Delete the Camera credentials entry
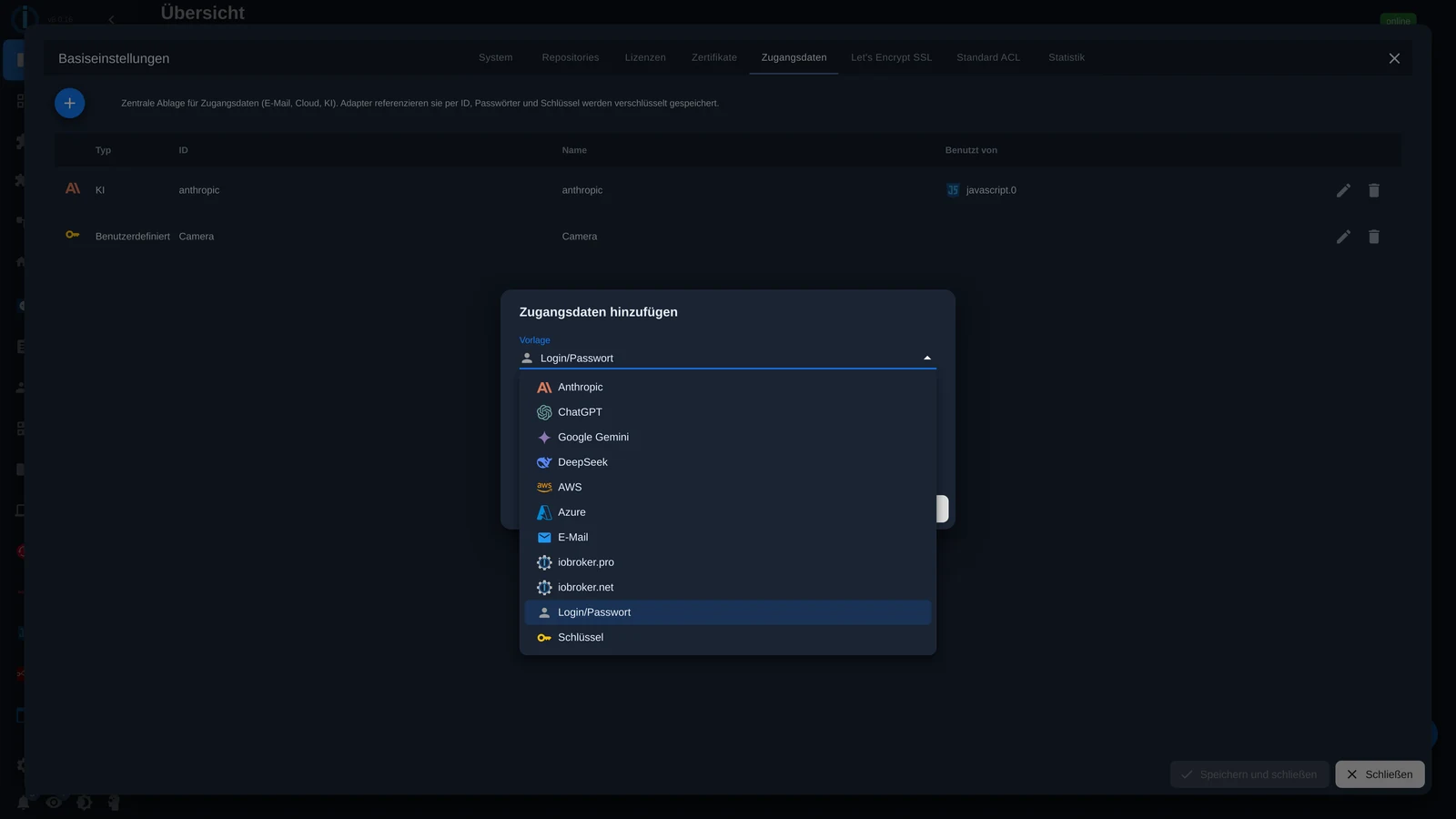The width and height of the screenshot is (1456, 819). [x=1374, y=237]
